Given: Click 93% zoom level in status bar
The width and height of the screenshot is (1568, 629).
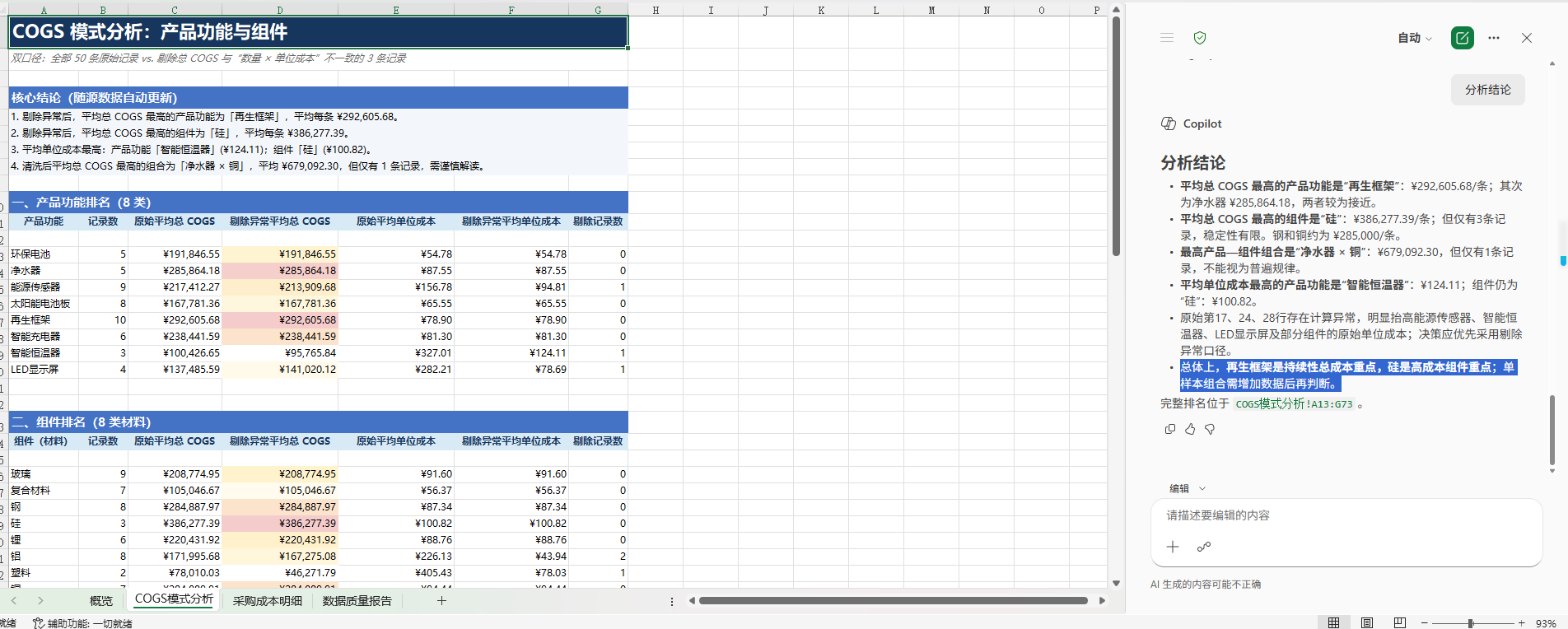Looking at the screenshot, I should coord(1546,623).
